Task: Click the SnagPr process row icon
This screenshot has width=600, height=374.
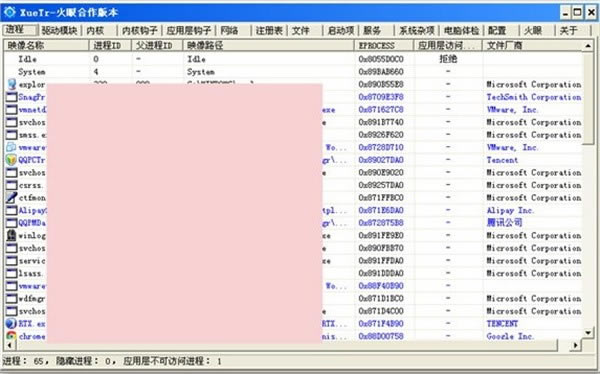Action: [x=11, y=97]
